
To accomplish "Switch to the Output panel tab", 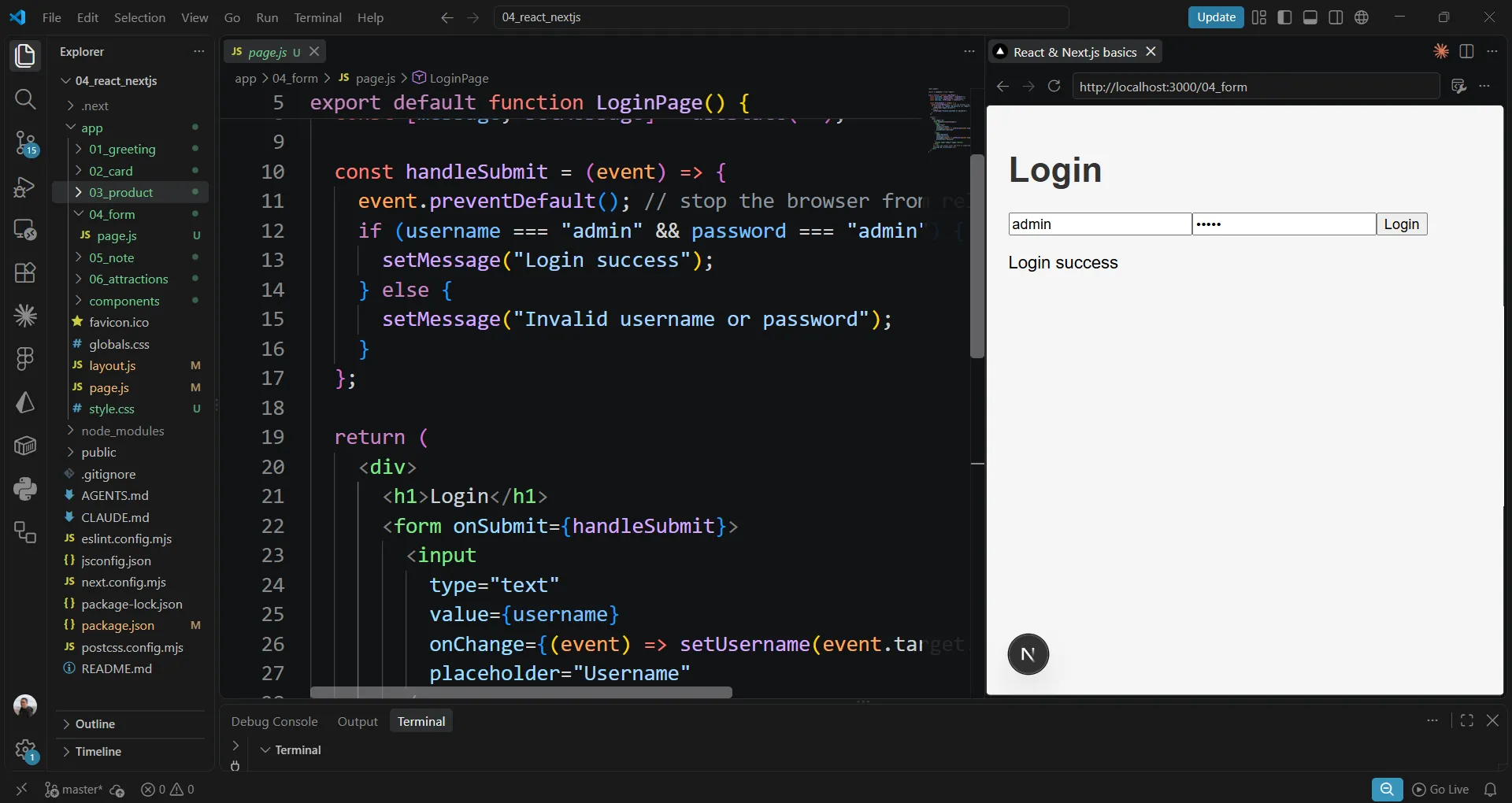I will coord(358,721).
